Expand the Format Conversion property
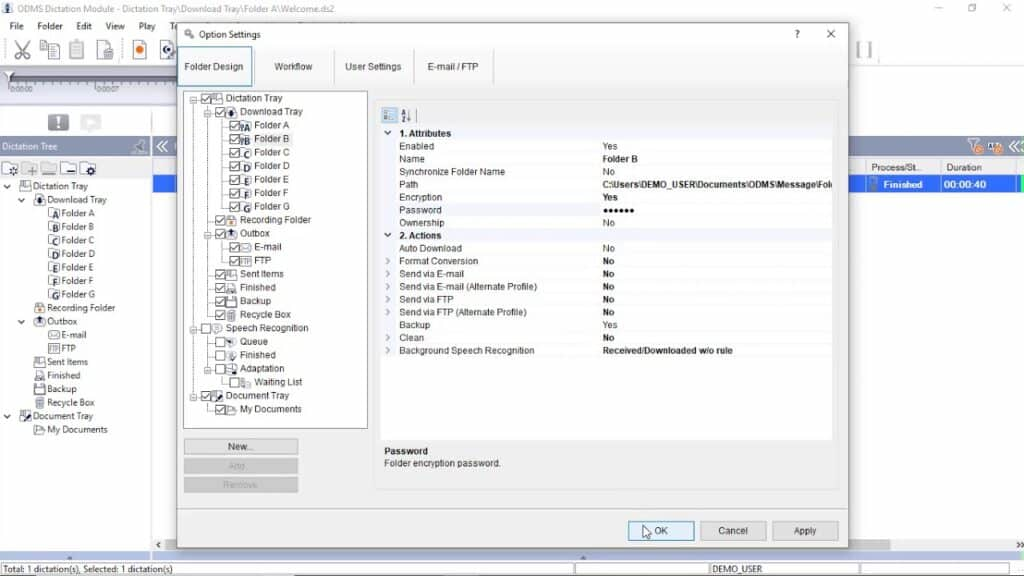Viewport: 1024px width, 576px height. [x=388, y=261]
